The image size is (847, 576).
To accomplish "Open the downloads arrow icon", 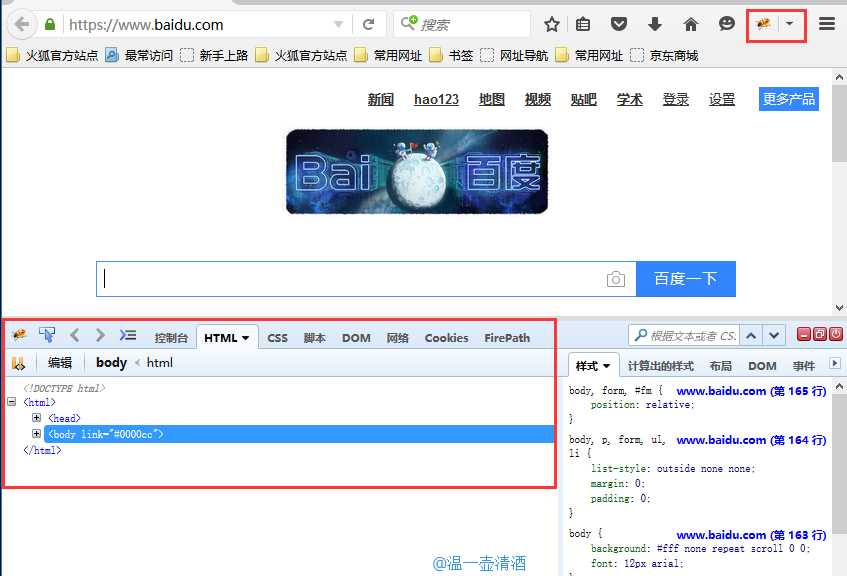I will [655, 24].
